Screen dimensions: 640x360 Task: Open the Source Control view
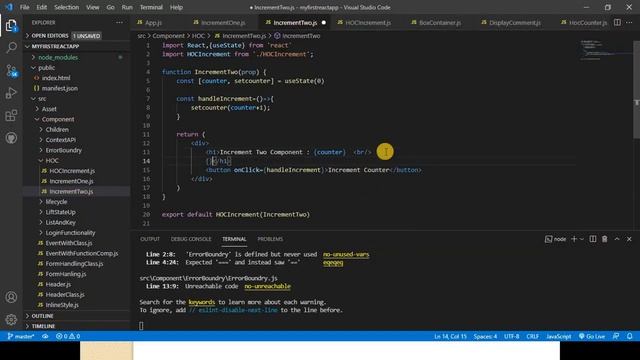click(11, 70)
